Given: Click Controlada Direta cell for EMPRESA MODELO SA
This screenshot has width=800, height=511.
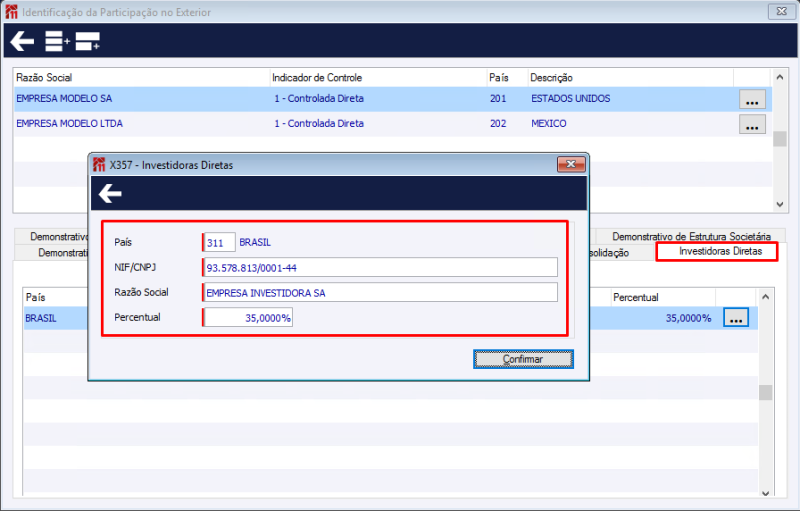Looking at the screenshot, I should 319,98.
